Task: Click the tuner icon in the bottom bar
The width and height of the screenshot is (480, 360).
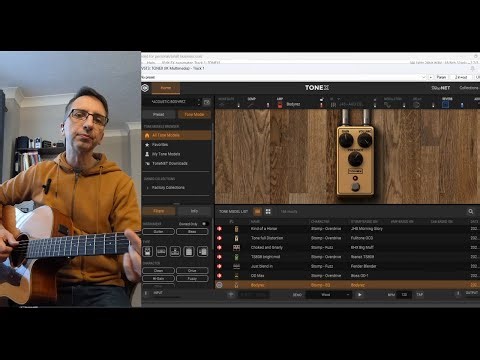Action: point(231,294)
